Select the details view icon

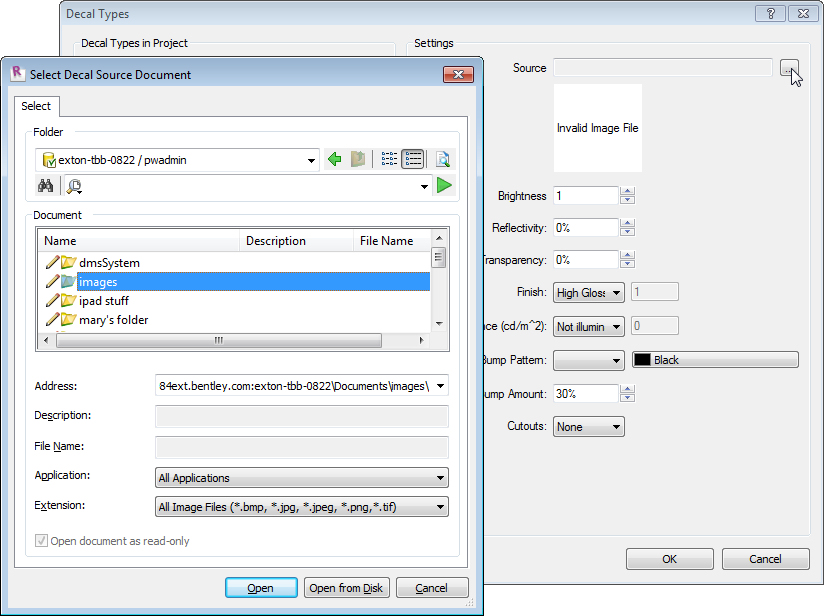413,159
